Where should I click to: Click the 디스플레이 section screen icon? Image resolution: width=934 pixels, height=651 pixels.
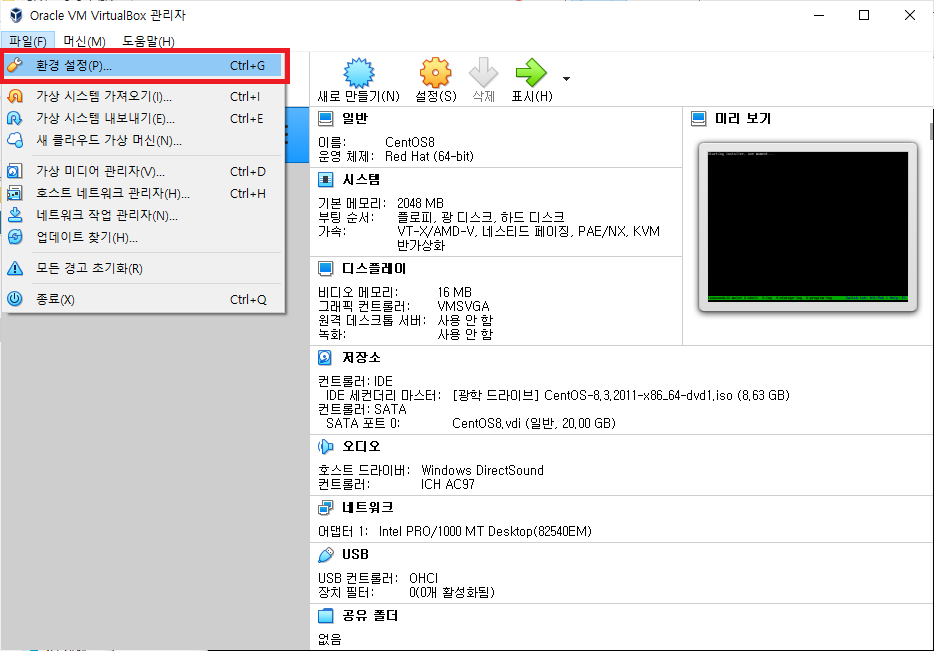click(x=325, y=269)
